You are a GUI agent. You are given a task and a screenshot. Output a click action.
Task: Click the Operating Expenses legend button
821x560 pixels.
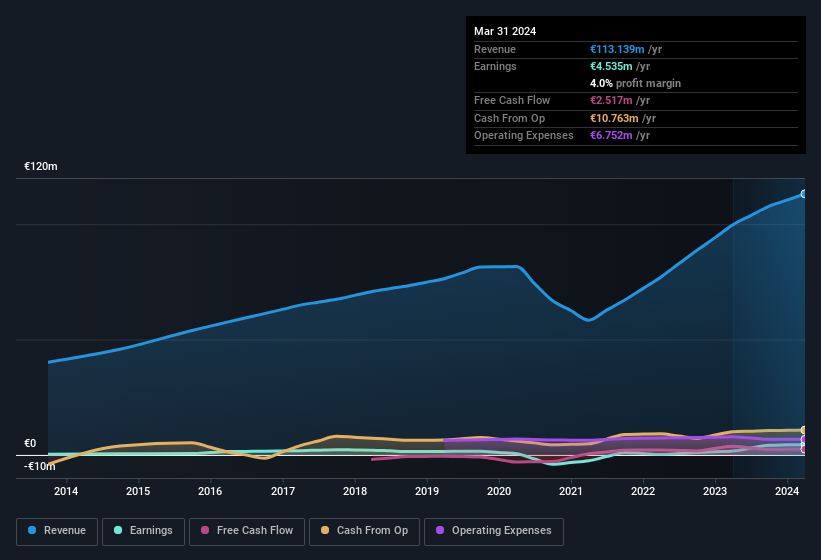click(494, 531)
